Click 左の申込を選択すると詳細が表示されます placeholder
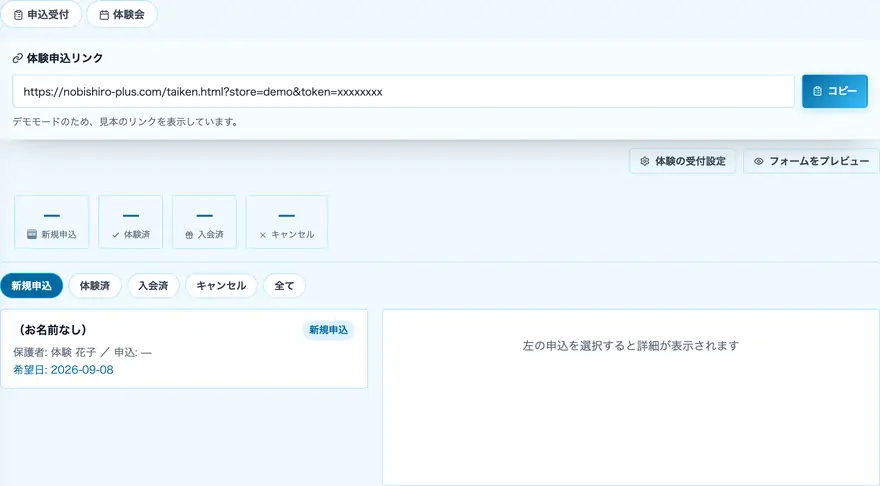This screenshot has width=880, height=486. (x=631, y=346)
